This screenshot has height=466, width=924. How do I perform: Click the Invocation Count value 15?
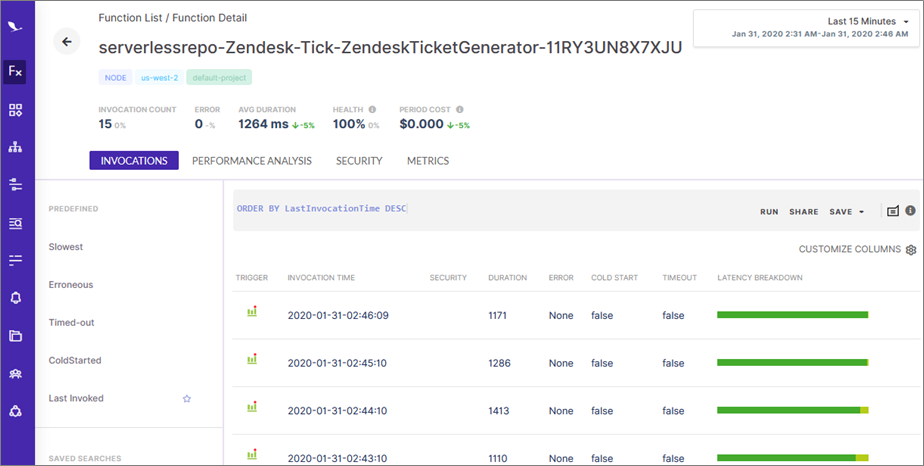(105, 124)
